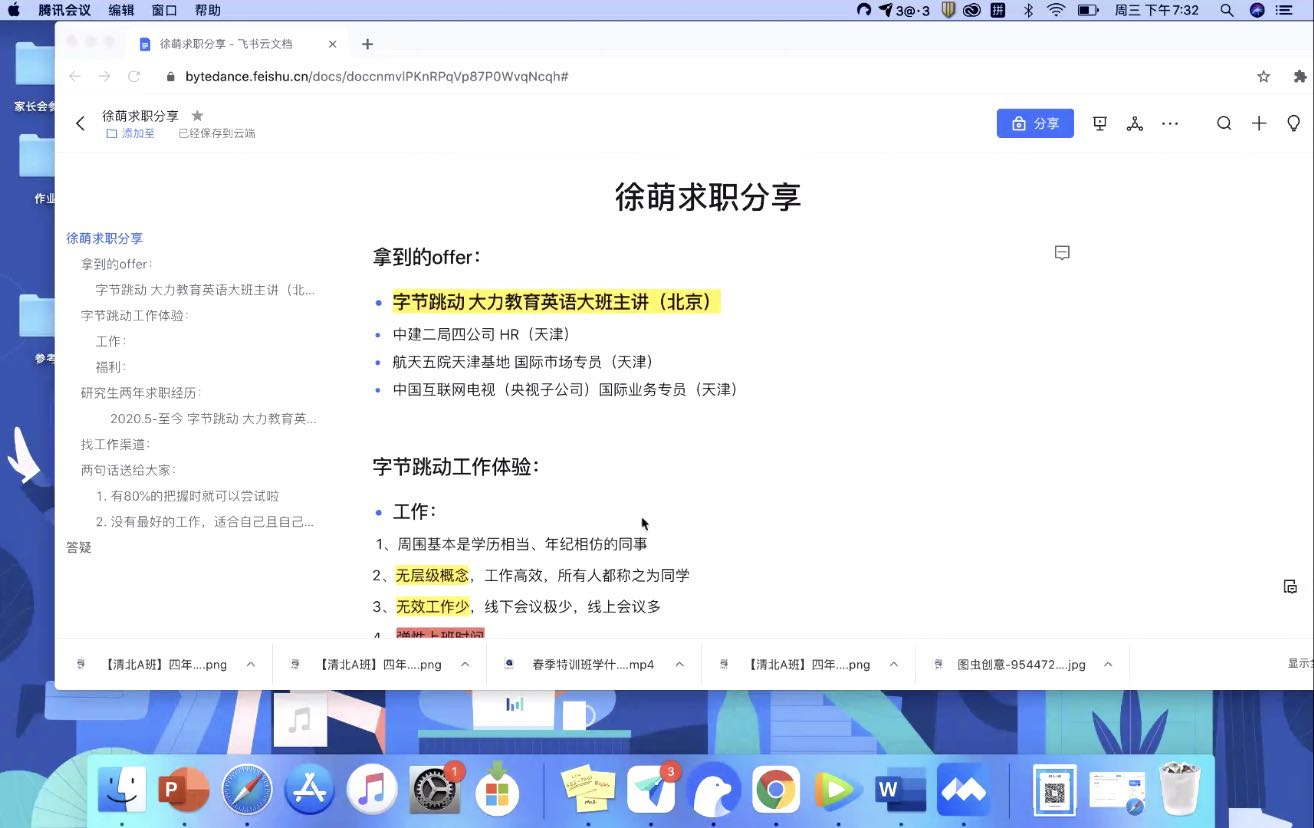Click the mind-map structure icon beside 分享
1314x828 pixels.
[1134, 123]
